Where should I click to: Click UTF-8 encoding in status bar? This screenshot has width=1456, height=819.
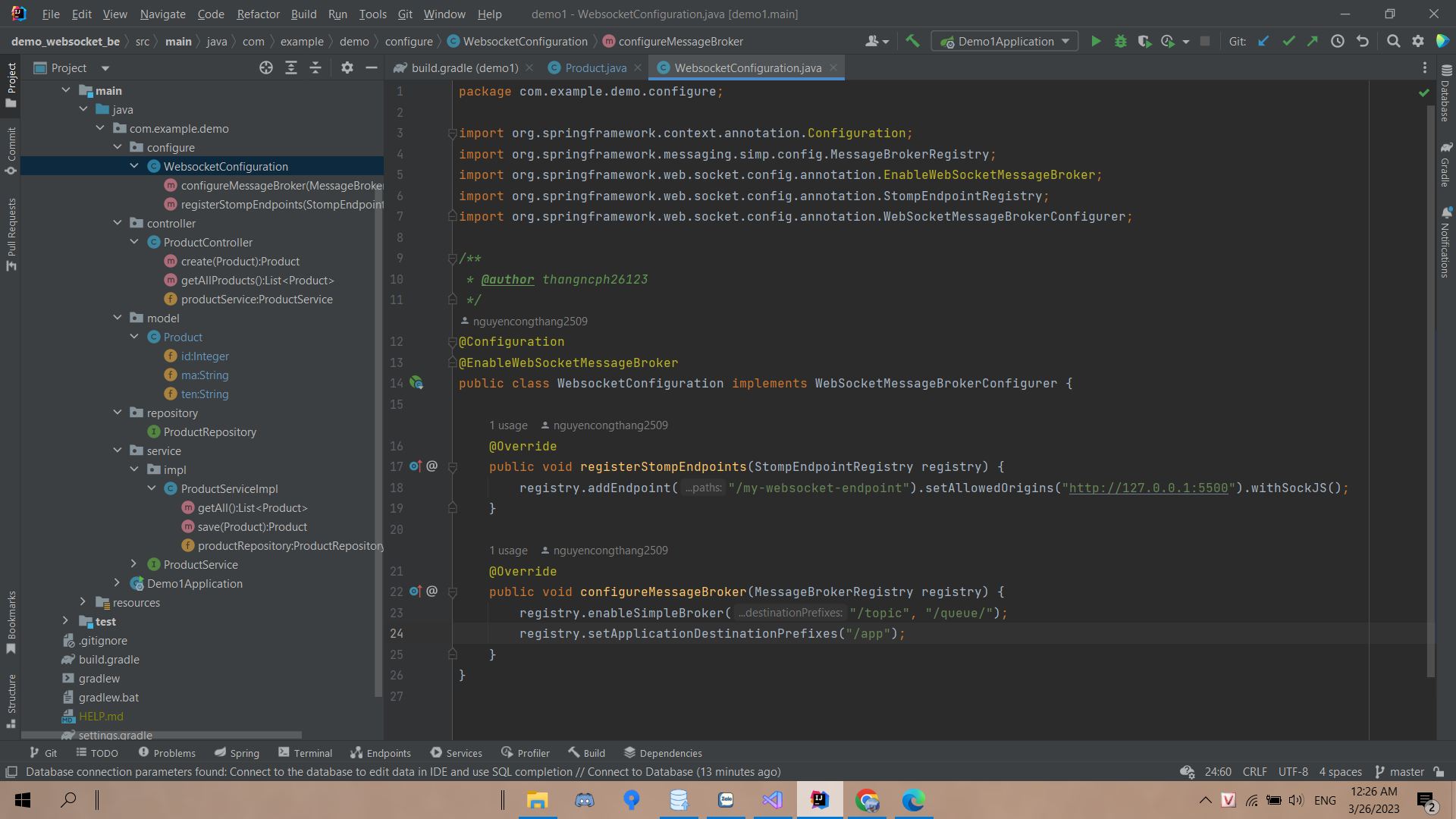[x=1293, y=772]
